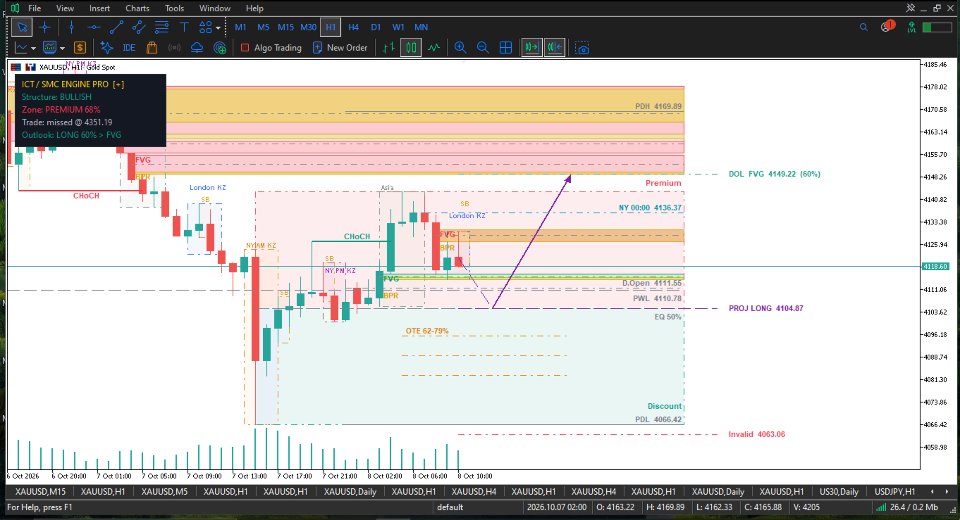Select the horizontal line drawing tool
This screenshot has height=520, width=960.
click(x=94, y=27)
